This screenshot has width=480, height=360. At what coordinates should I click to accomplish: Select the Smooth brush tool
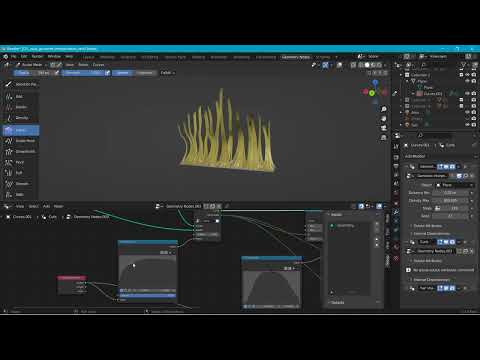pos(20,184)
